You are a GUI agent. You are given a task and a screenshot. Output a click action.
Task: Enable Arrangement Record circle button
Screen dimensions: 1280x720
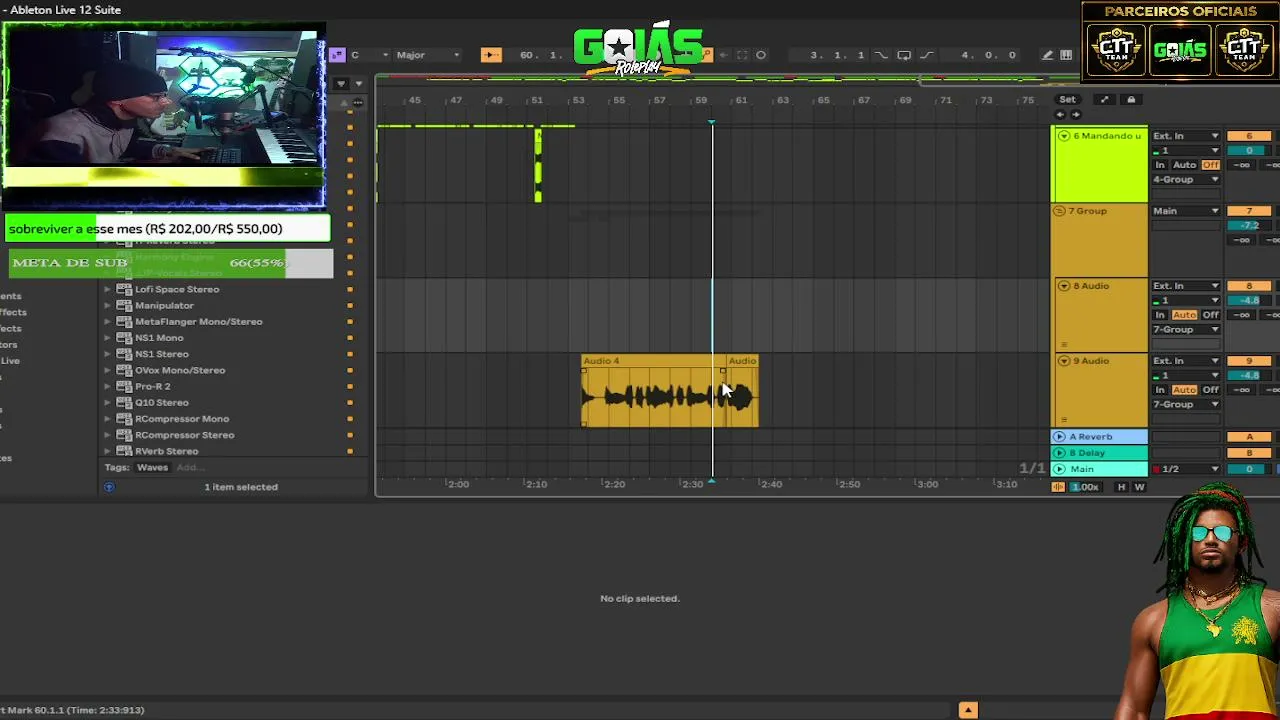(761, 55)
